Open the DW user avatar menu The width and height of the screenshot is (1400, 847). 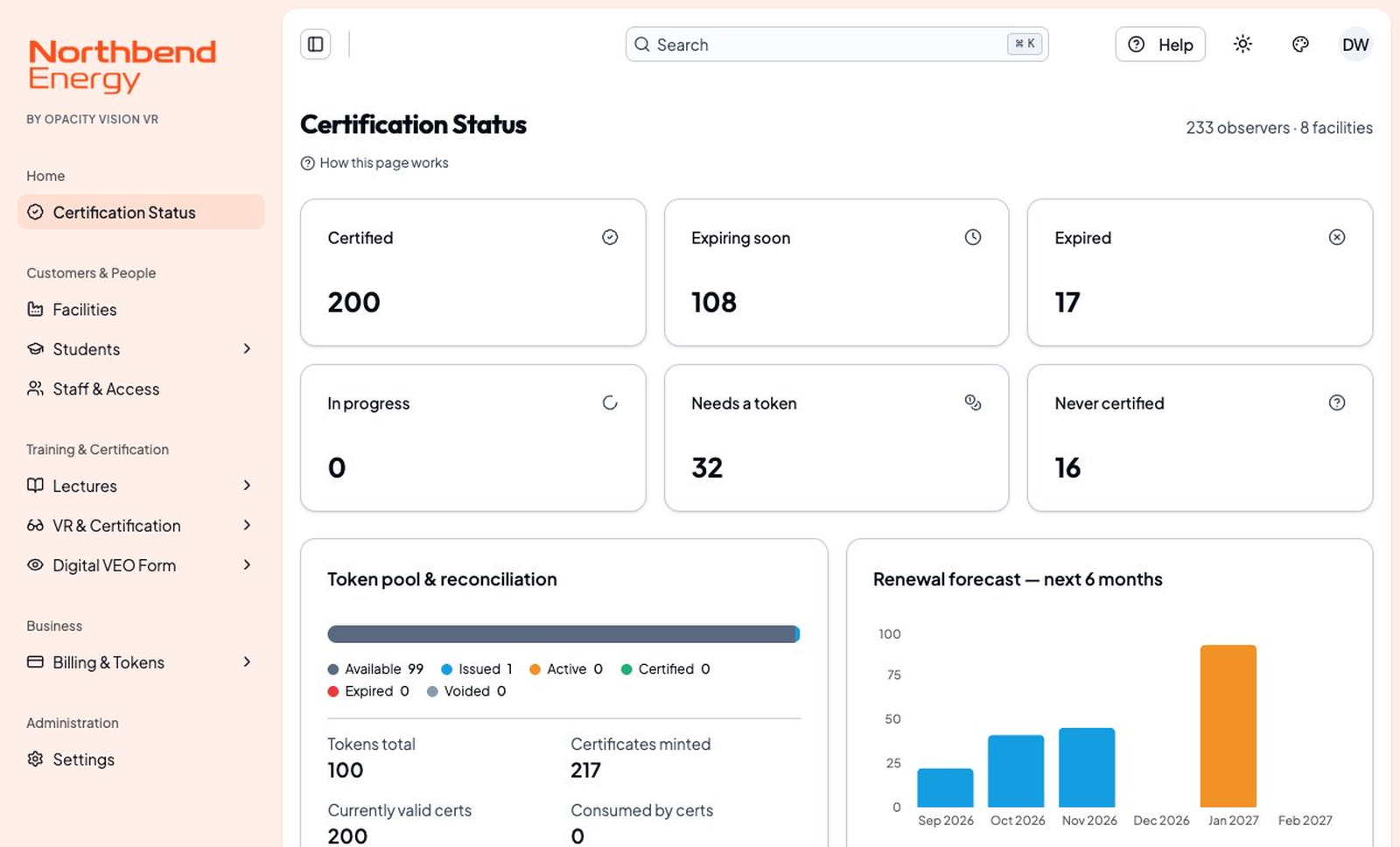pos(1355,45)
